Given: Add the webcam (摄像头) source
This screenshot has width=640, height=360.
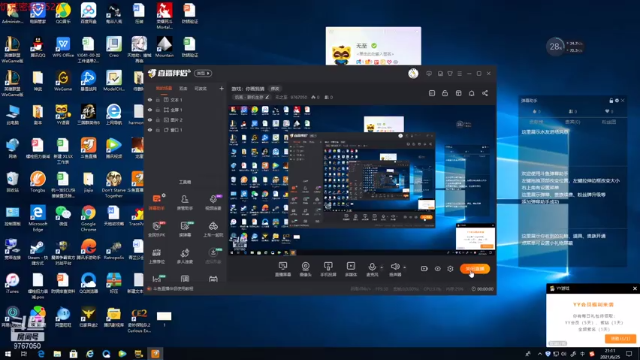Looking at the screenshot, I should tap(305, 269).
